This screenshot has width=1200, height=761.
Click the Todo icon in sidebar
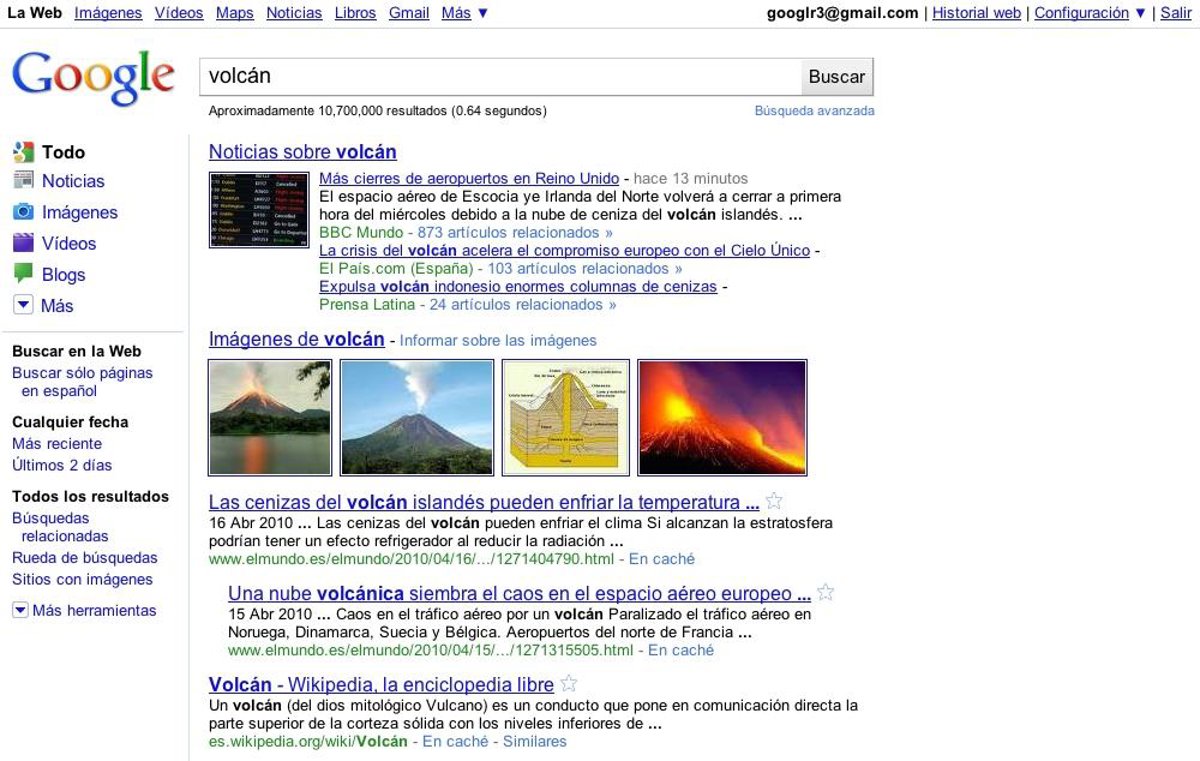pyautogui.click(x=23, y=152)
